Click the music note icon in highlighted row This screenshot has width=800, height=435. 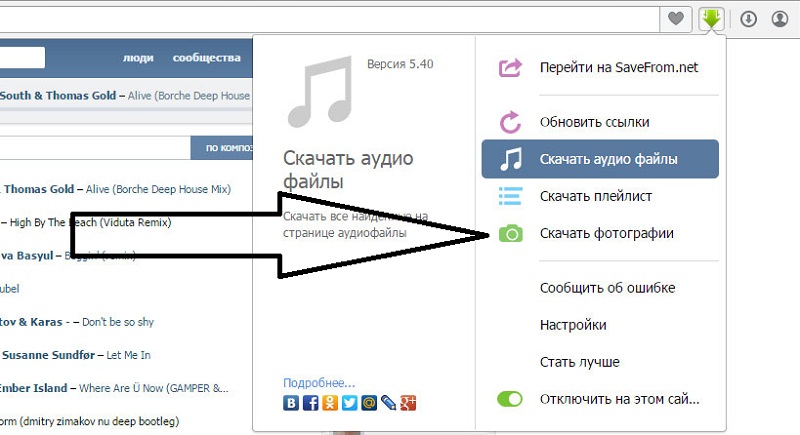(x=511, y=159)
